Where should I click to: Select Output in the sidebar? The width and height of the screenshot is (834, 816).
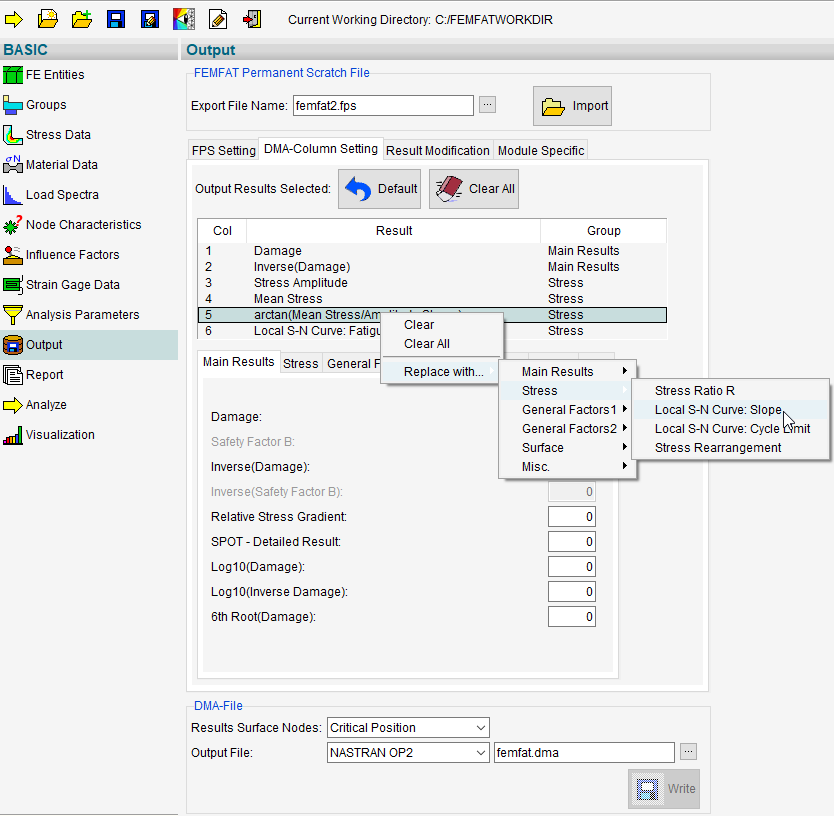pyautogui.click(x=89, y=345)
